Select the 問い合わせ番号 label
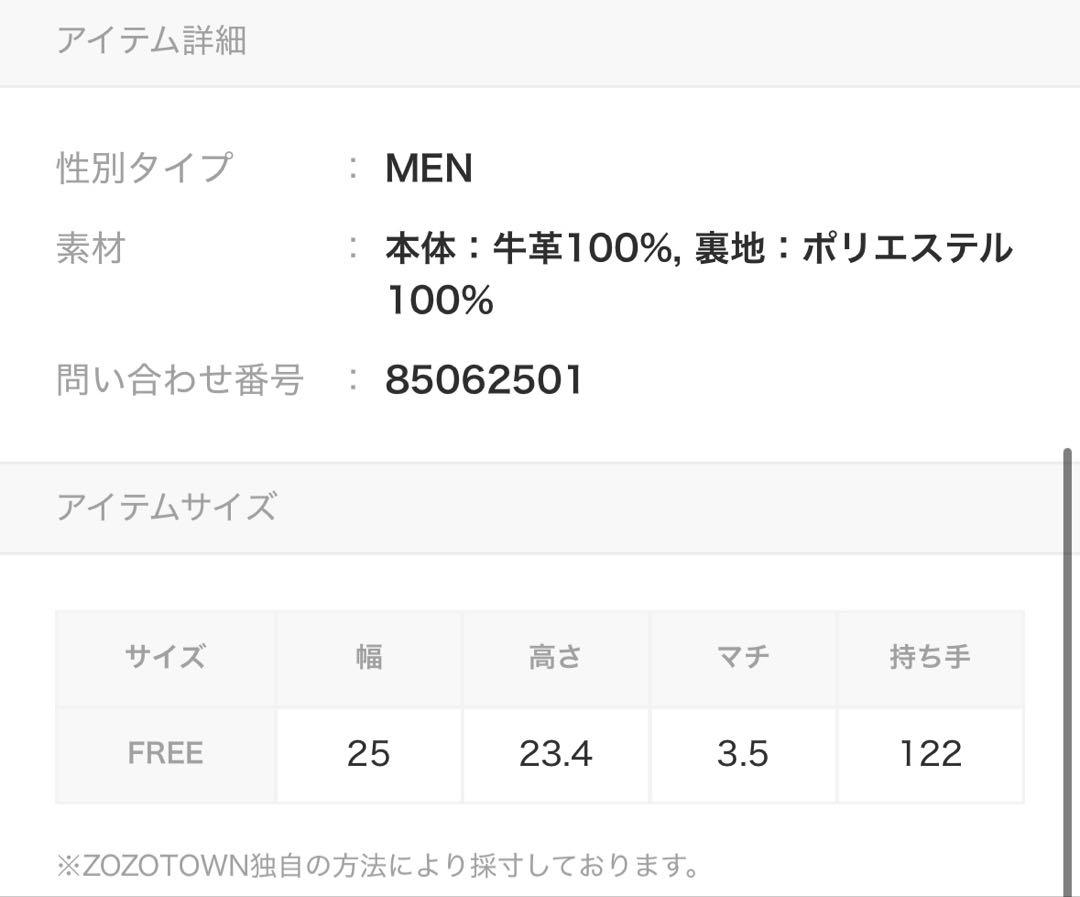The image size is (1080, 897). click(x=180, y=380)
